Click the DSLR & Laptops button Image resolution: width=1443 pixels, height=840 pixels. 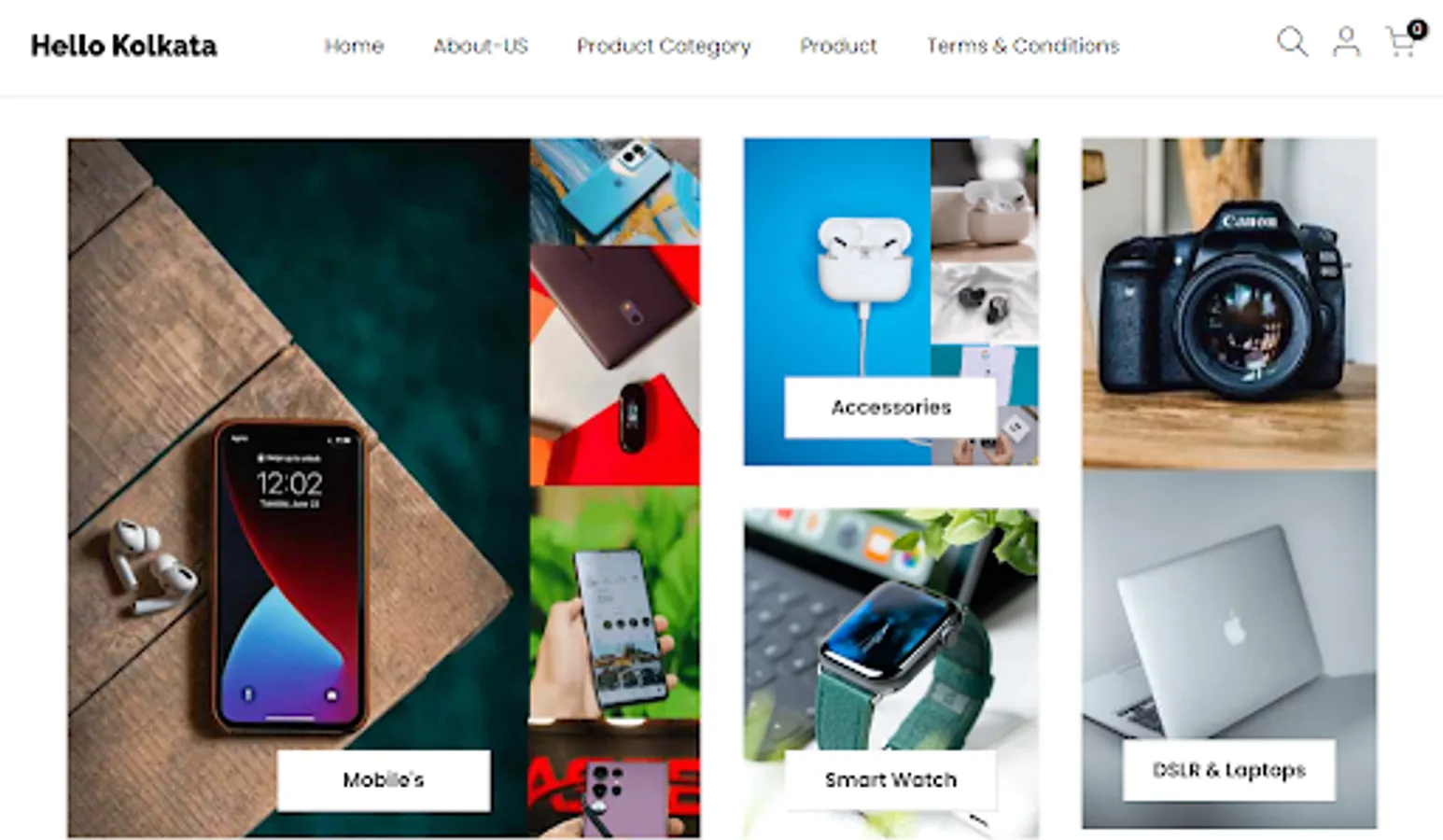click(x=1228, y=770)
